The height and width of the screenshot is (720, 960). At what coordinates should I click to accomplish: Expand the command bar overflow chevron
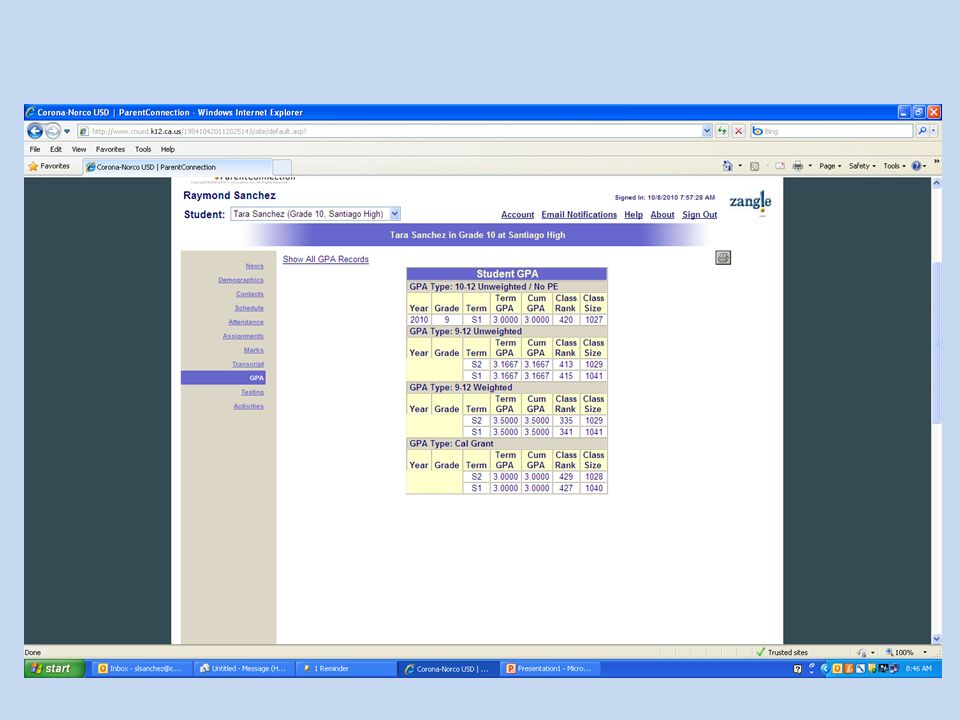pyautogui.click(x=936, y=162)
